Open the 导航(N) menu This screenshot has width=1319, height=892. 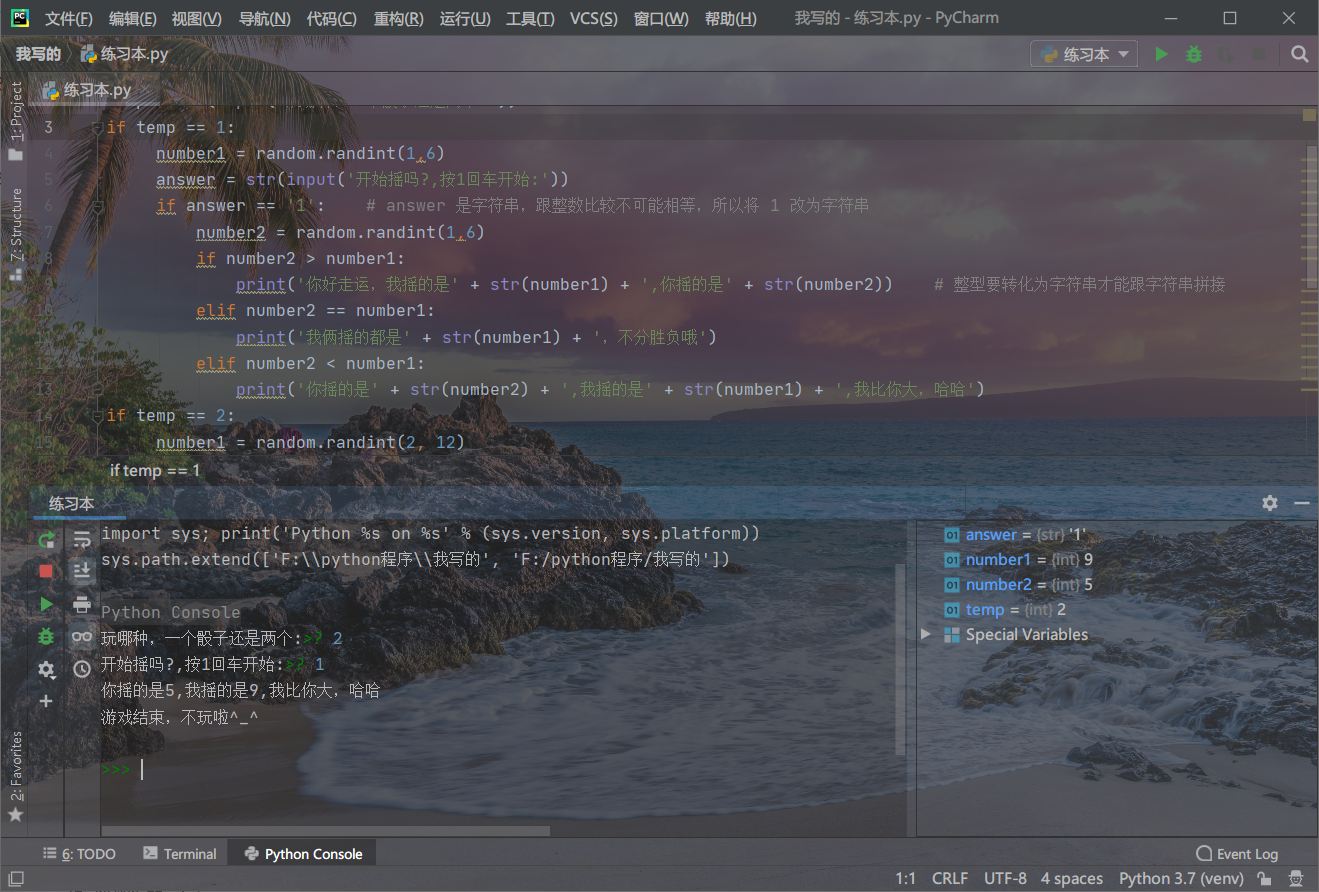click(265, 18)
